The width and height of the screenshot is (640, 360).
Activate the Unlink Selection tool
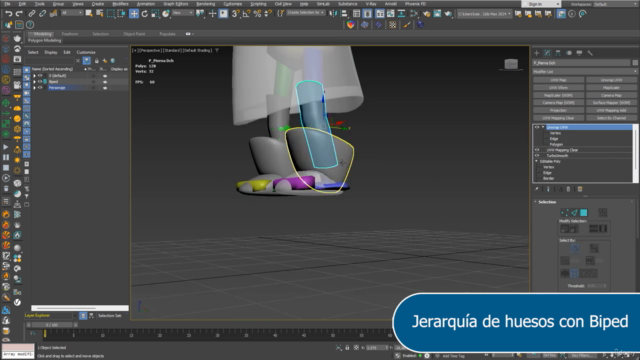(x=42, y=13)
